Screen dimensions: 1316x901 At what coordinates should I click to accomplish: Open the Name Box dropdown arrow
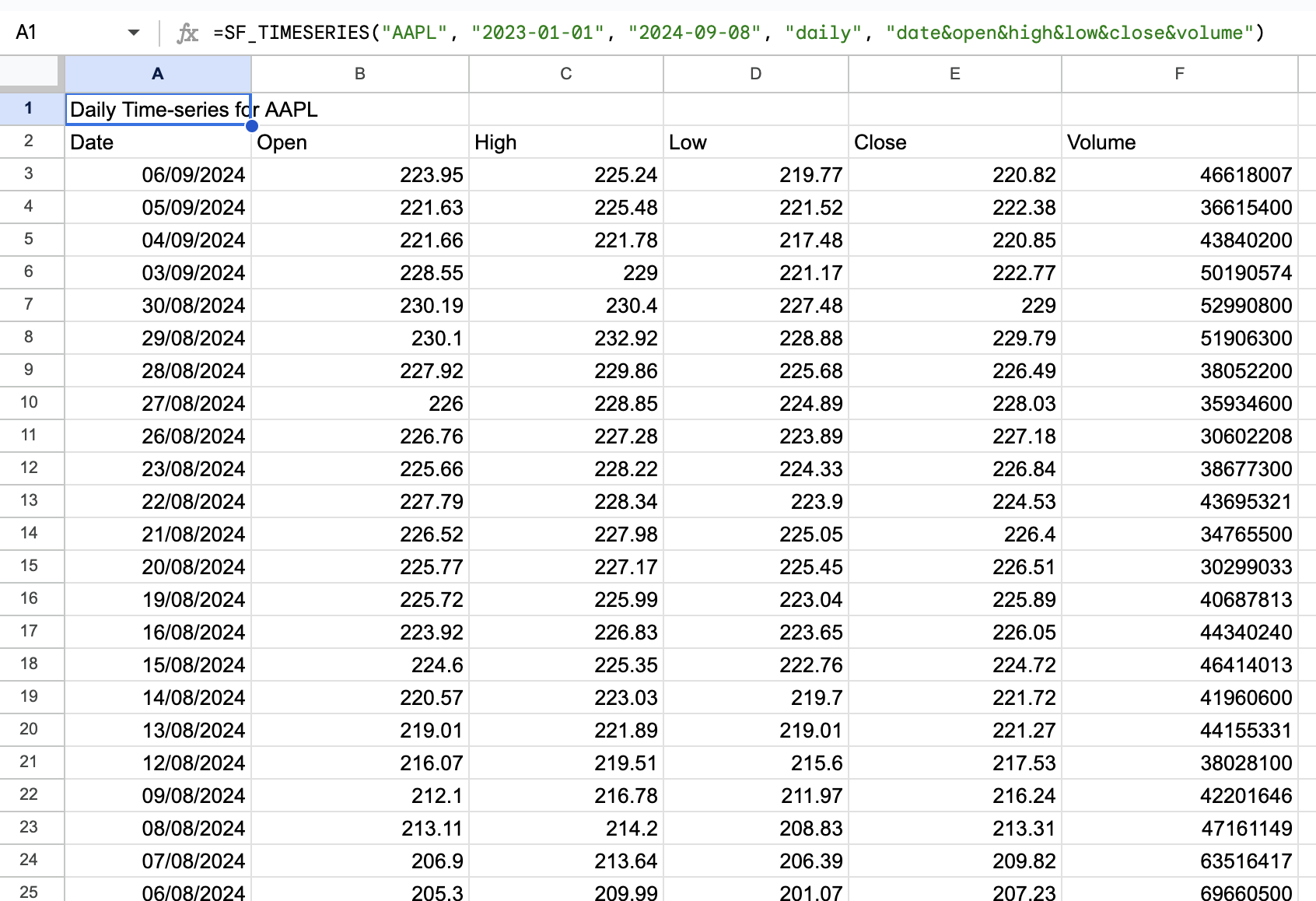click(134, 32)
